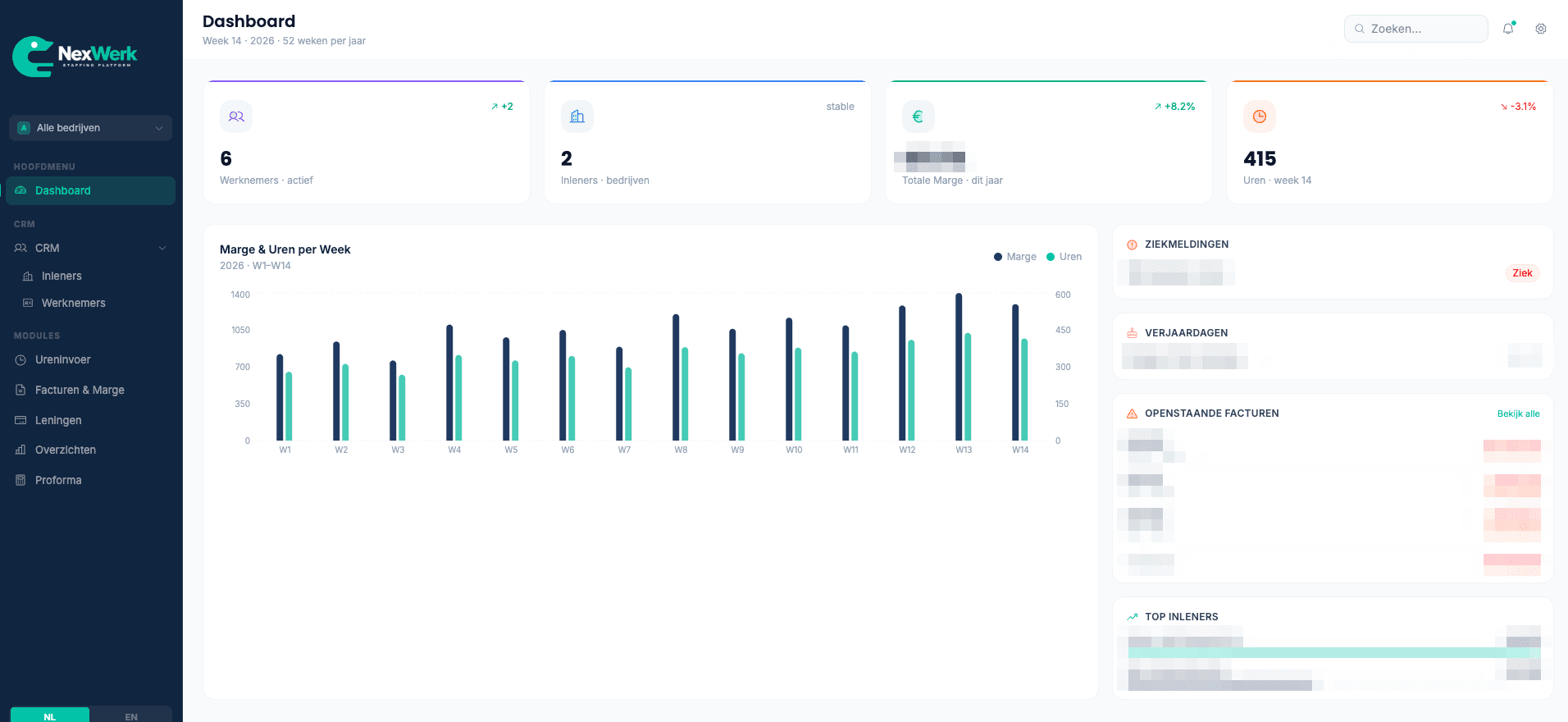This screenshot has height=722, width=1568.
Task: Click the Ureninvoer clock icon
Action: pos(21,360)
